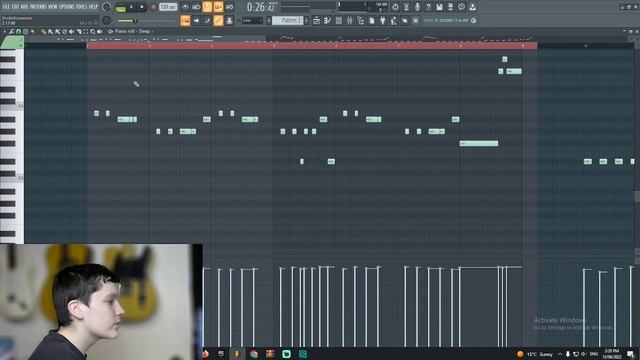
Task: Select the Zoom tool
Action: 93,31
